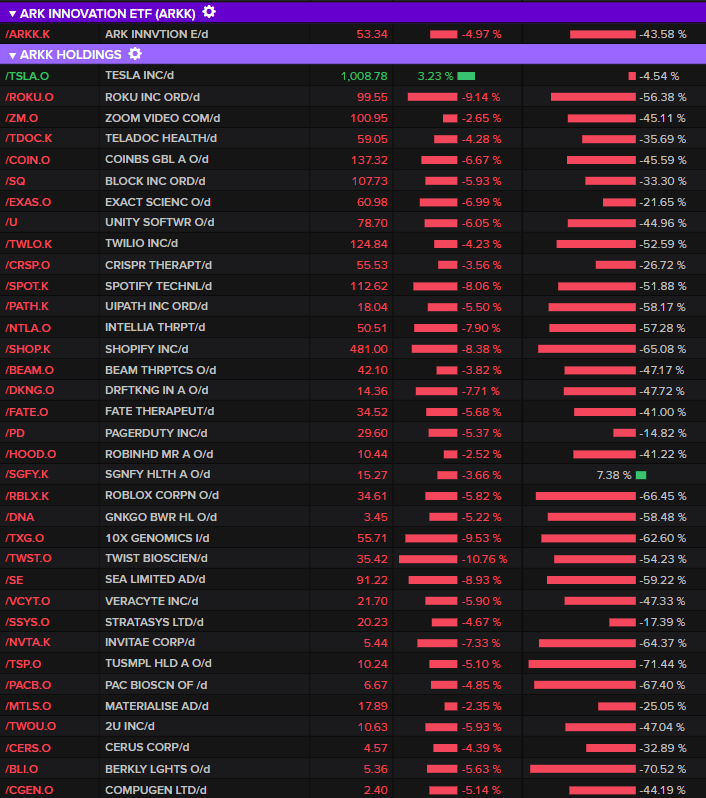Select the /CRSP.O ticker
The height and width of the screenshot is (798, 706).
click(27, 265)
